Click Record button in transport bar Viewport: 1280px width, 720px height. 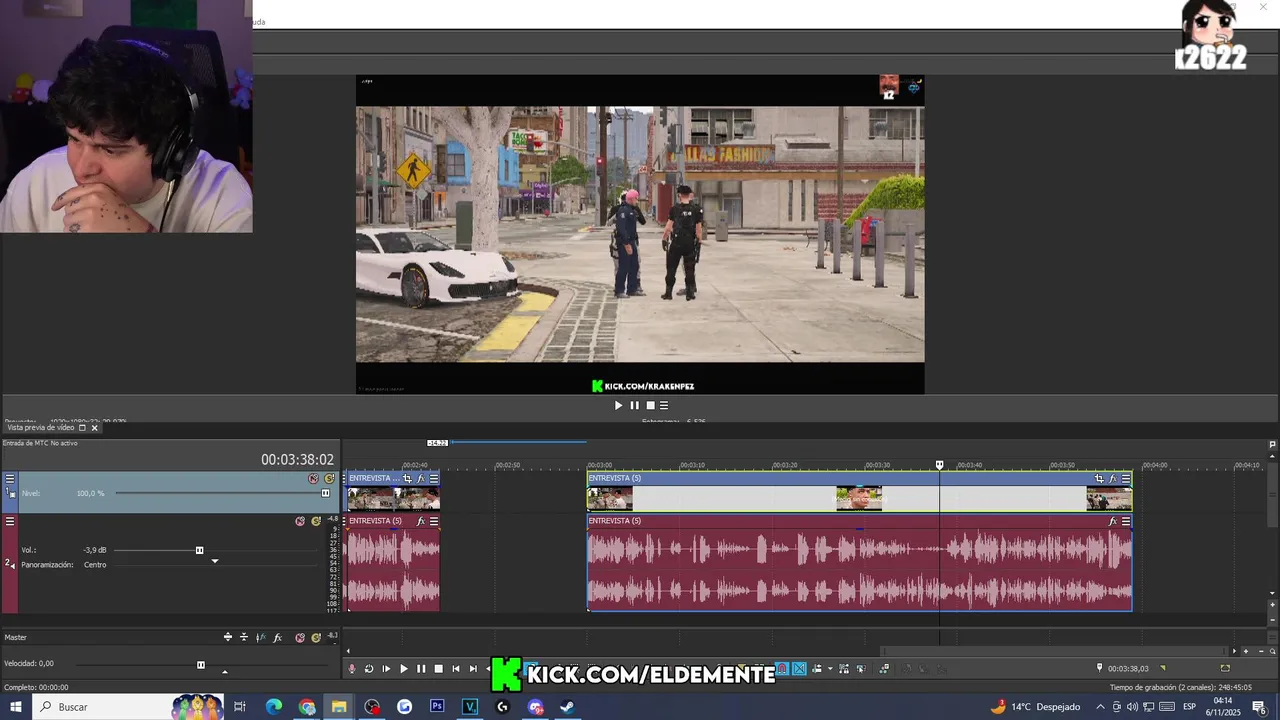(351, 669)
